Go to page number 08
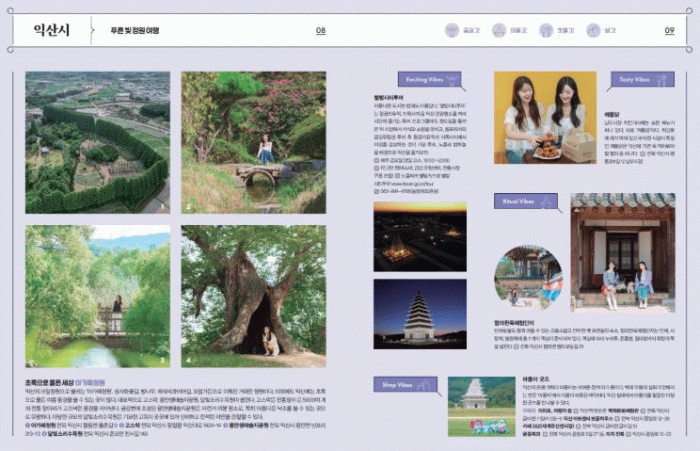This screenshot has height=451, width=700. click(x=321, y=31)
